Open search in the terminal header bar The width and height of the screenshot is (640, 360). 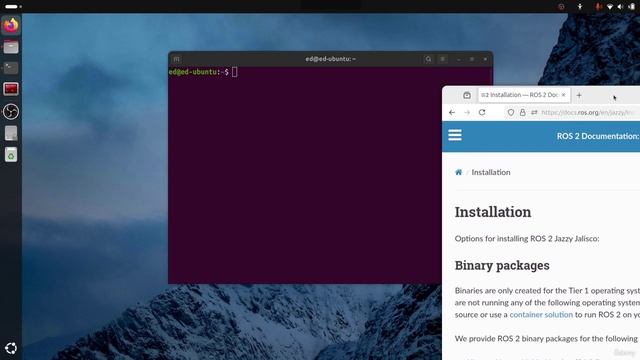click(428, 59)
